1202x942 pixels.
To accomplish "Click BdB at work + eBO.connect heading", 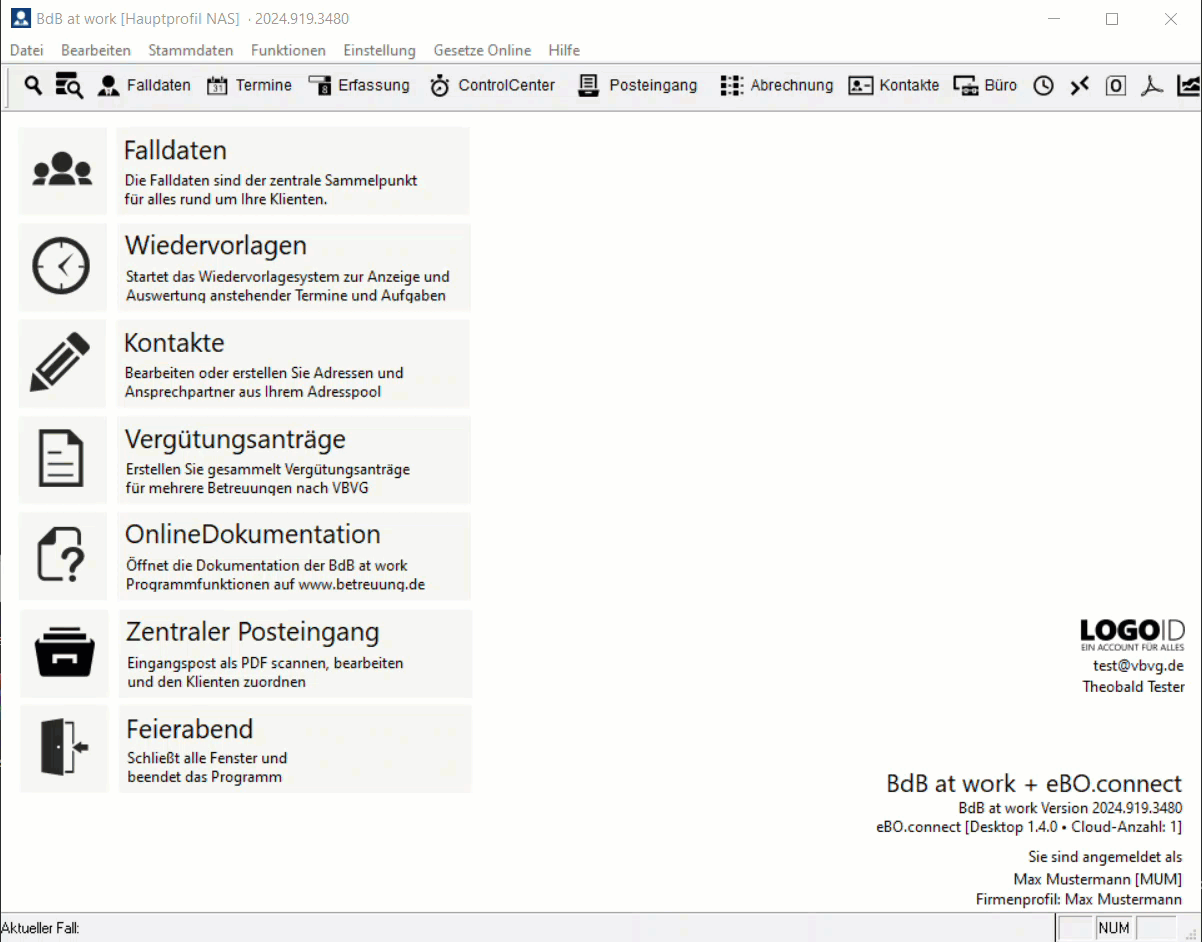I will pos(1034,783).
